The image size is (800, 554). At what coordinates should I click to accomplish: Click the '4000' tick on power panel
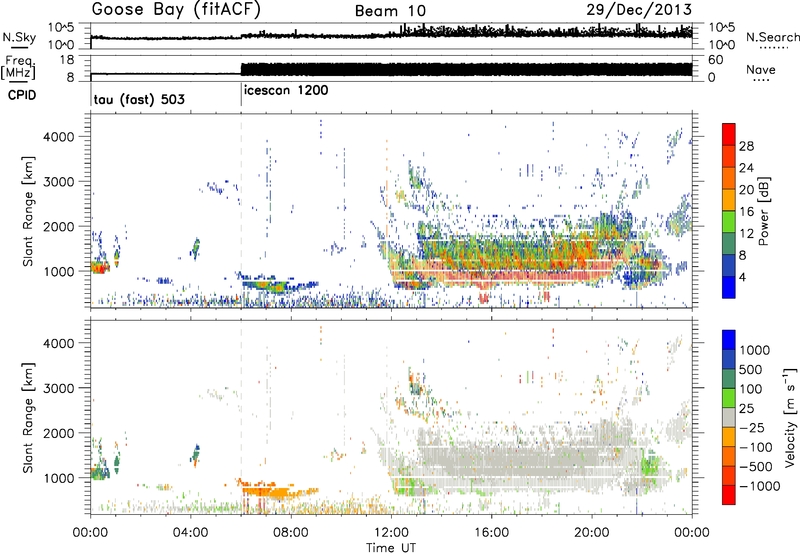point(59,137)
